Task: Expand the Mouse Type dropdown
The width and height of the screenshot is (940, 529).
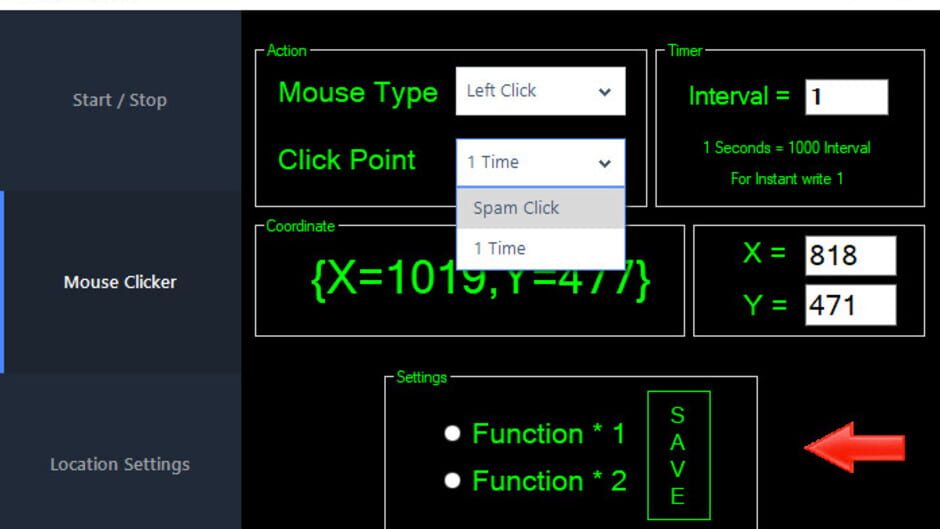Action: point(540,91)
